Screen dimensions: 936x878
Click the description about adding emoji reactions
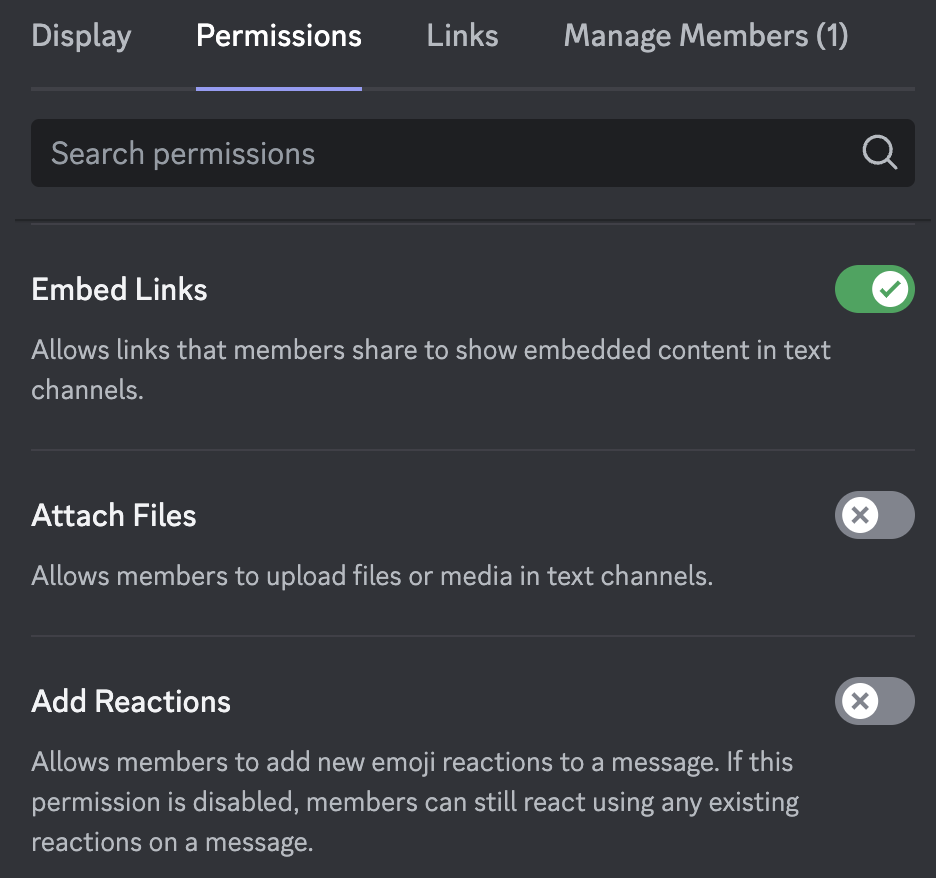click(x=415, y=802)
